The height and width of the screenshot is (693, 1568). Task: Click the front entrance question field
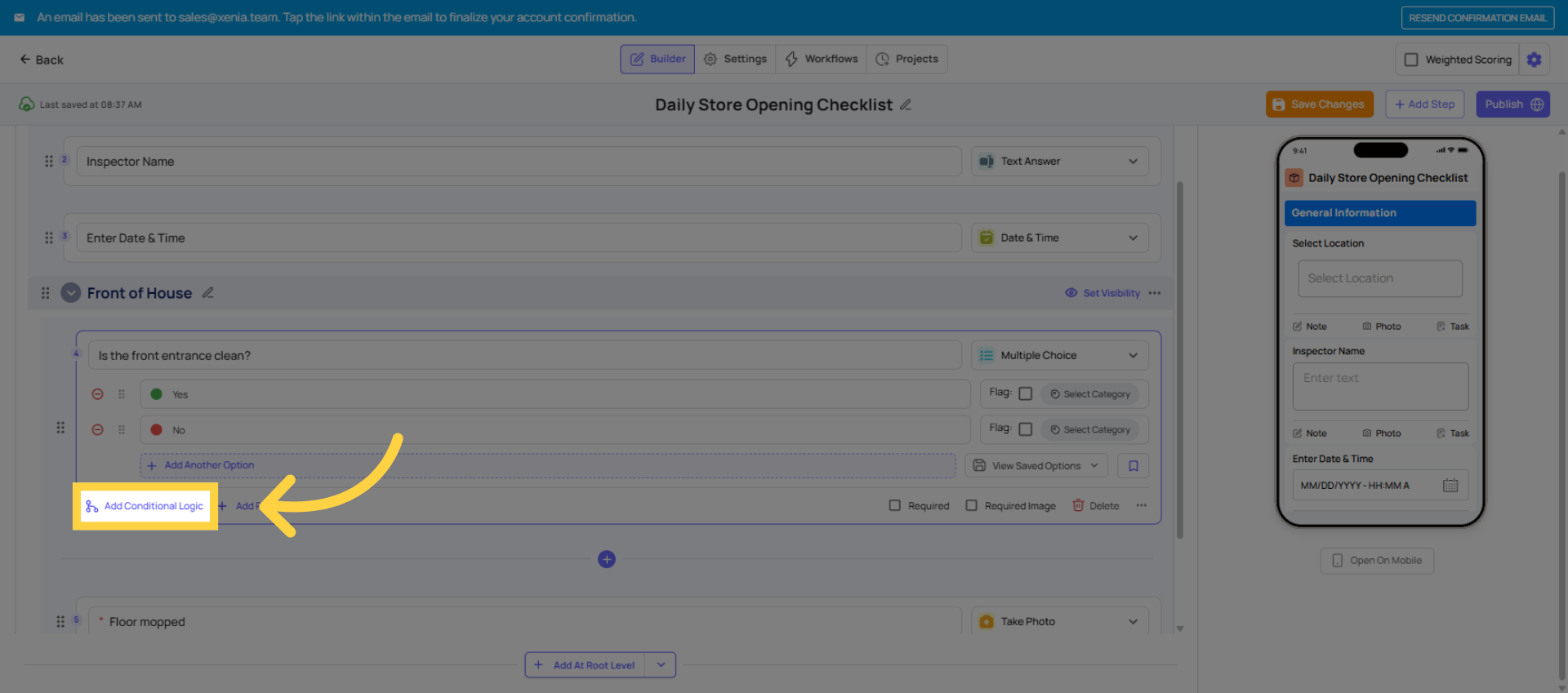pyautogui.click(x=524, y=355)
